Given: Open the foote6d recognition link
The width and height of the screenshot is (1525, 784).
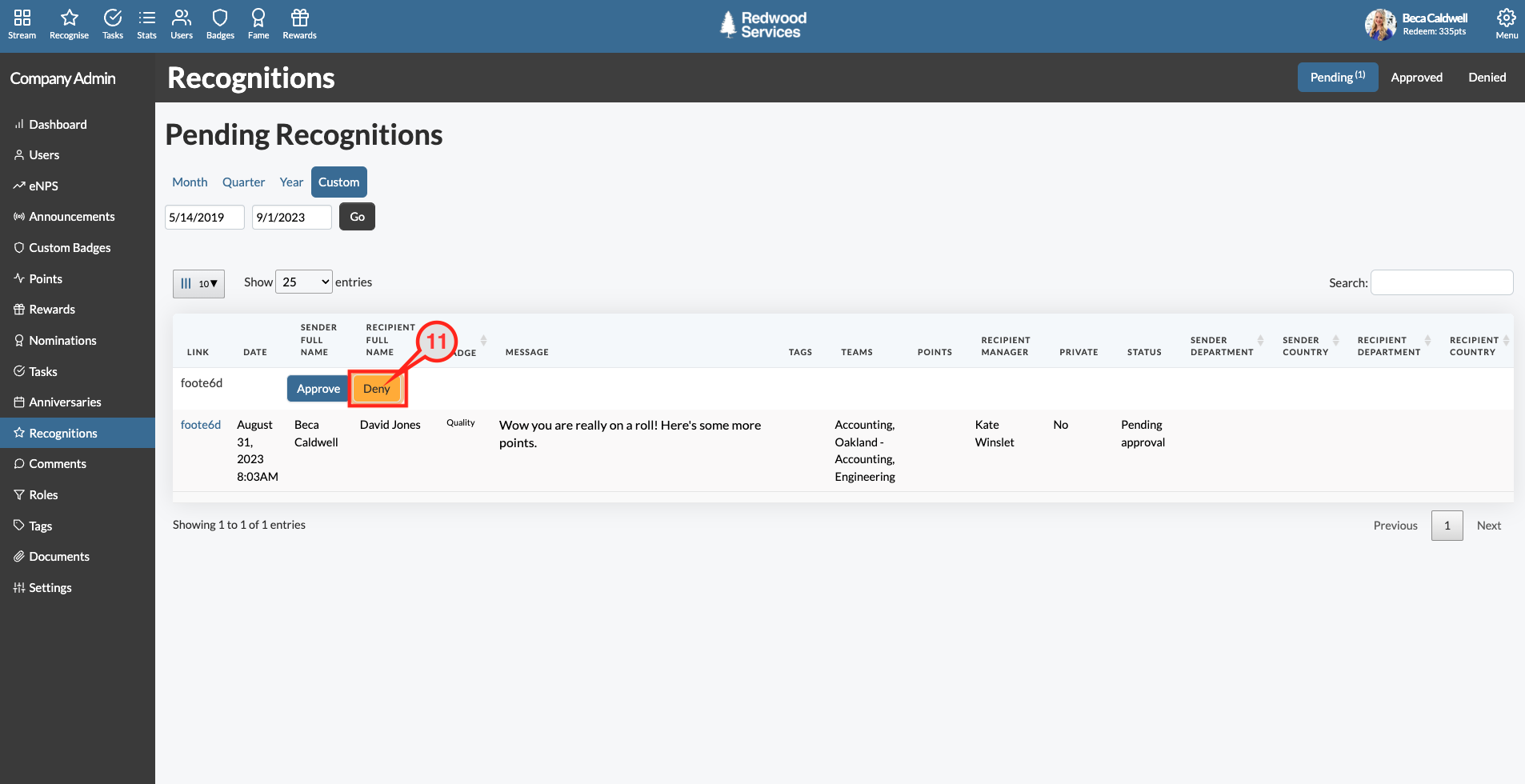Looking at the screenshot, I should (200, 425).
